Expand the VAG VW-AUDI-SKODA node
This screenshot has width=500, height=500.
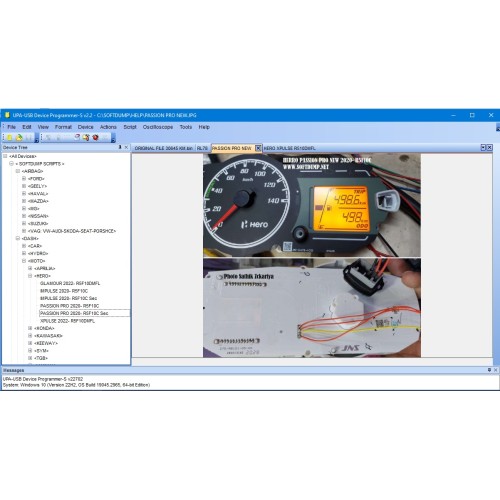click(x=24, y=231)
